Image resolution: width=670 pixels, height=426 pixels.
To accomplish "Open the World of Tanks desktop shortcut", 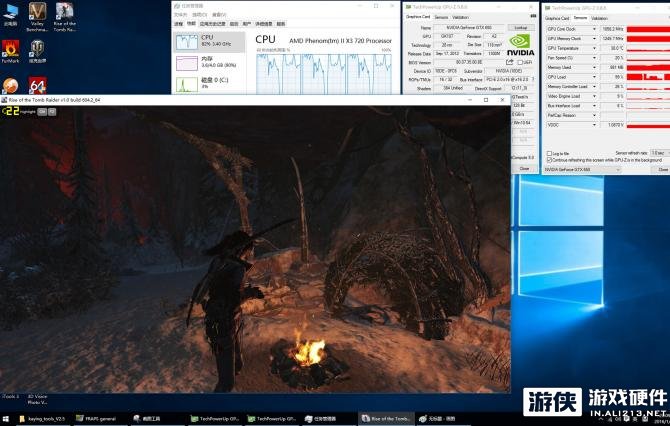I will (x=37, y=51).
